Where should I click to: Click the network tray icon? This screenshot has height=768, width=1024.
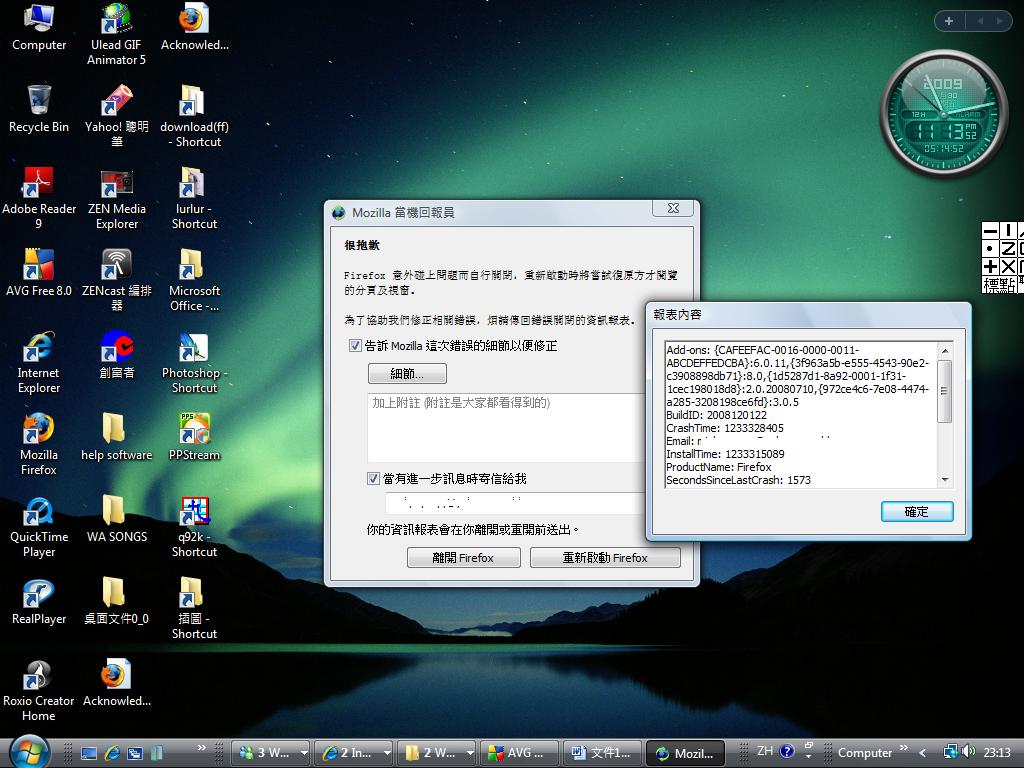tap(951, 752)
